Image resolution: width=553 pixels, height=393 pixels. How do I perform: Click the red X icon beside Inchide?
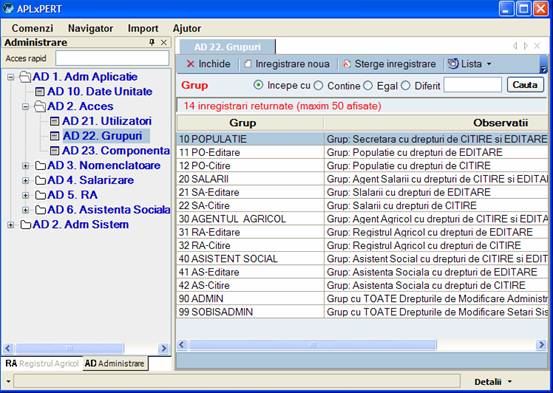tap(190, 64)
